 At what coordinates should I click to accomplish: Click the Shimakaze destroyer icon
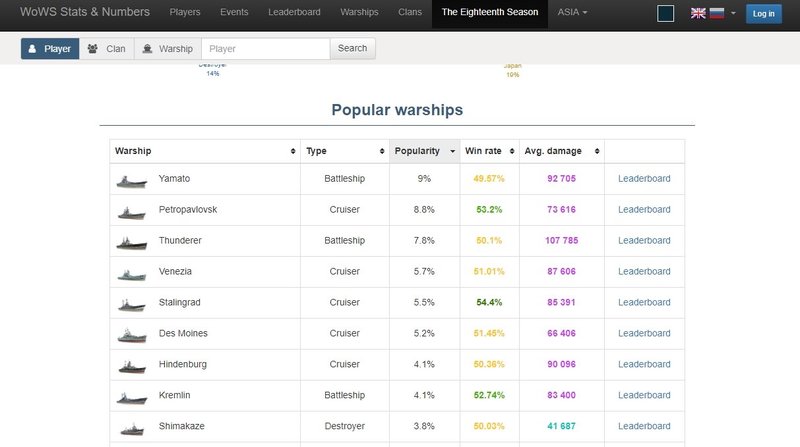132,429
